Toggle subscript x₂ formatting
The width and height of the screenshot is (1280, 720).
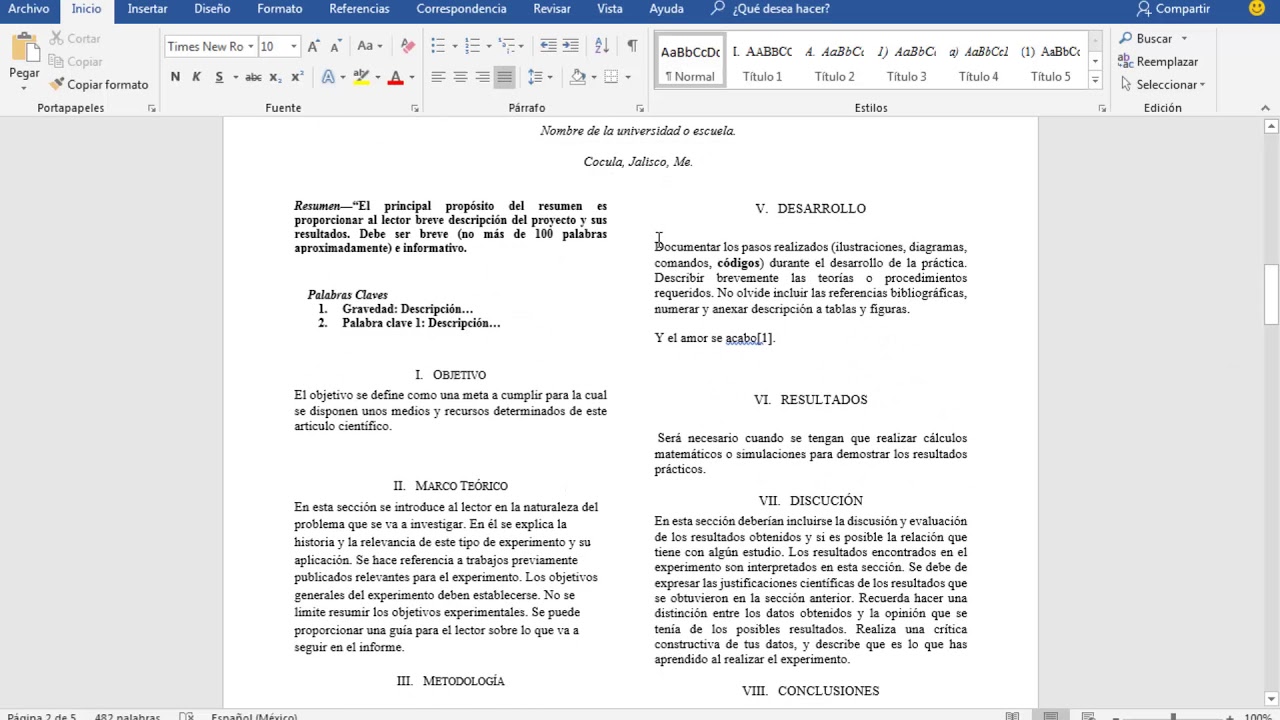(x=275, y=77)
